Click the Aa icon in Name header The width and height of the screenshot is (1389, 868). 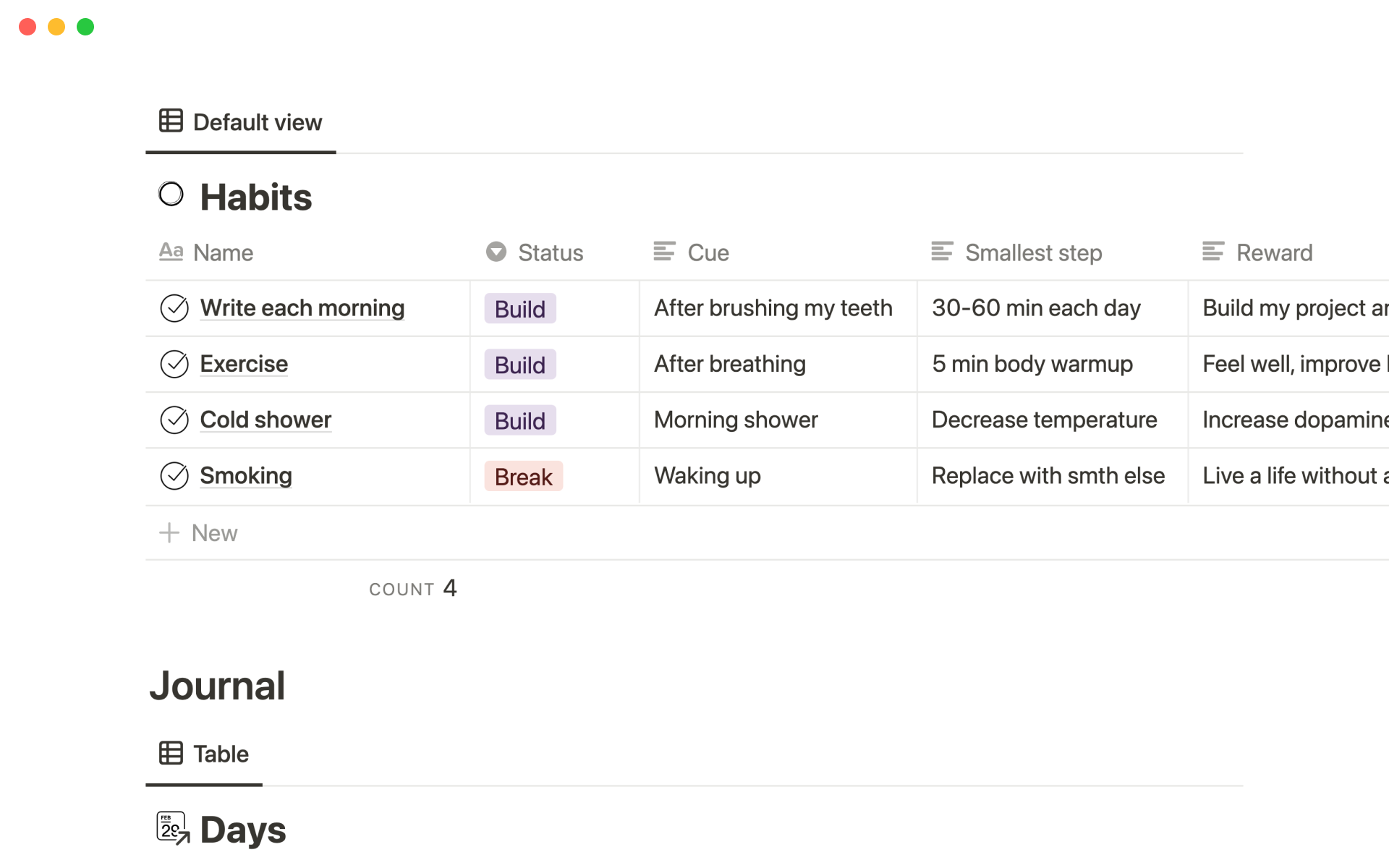click(171, 252)
